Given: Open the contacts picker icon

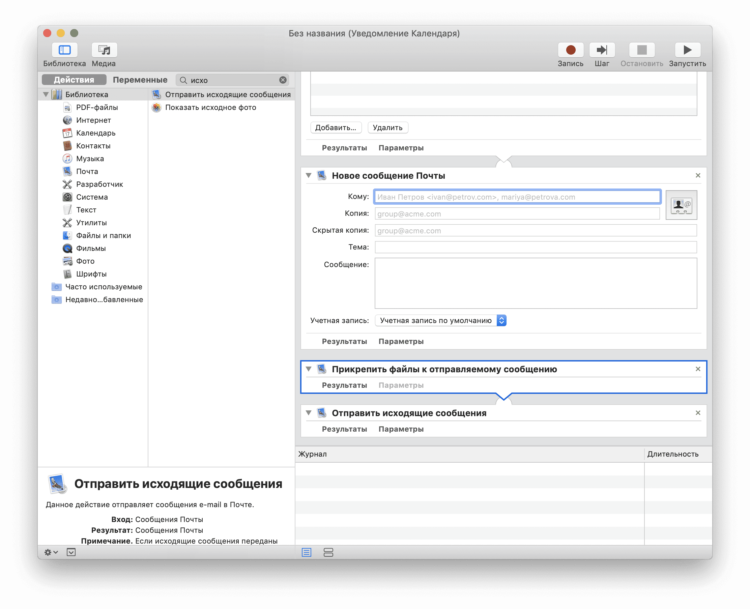Looking at the screenshot, I should [681, 205].
